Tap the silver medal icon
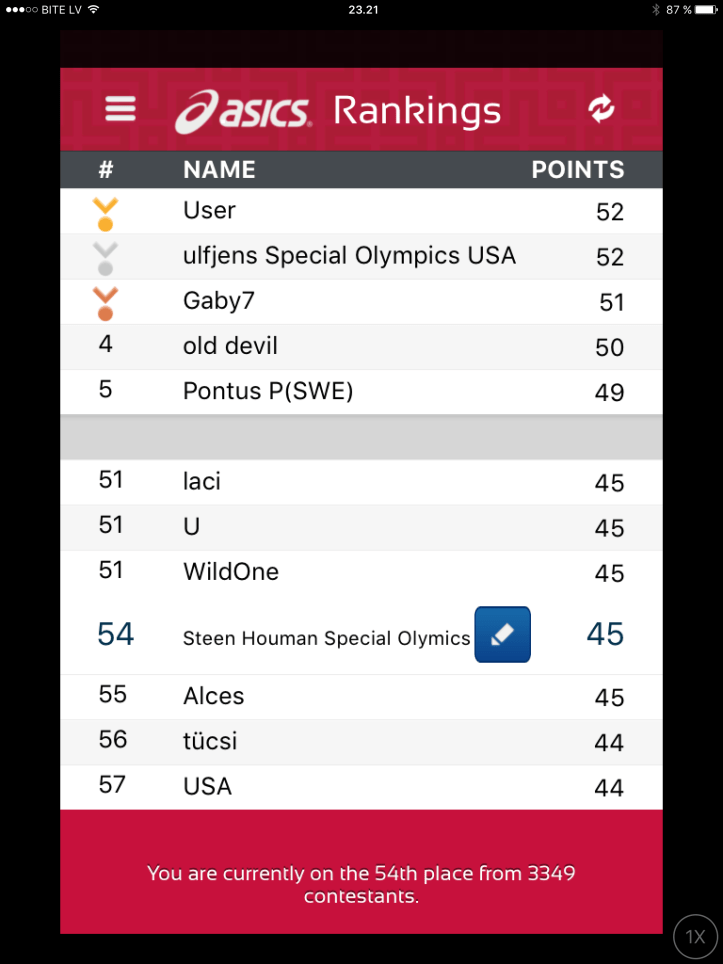 (x=105, y=258)
